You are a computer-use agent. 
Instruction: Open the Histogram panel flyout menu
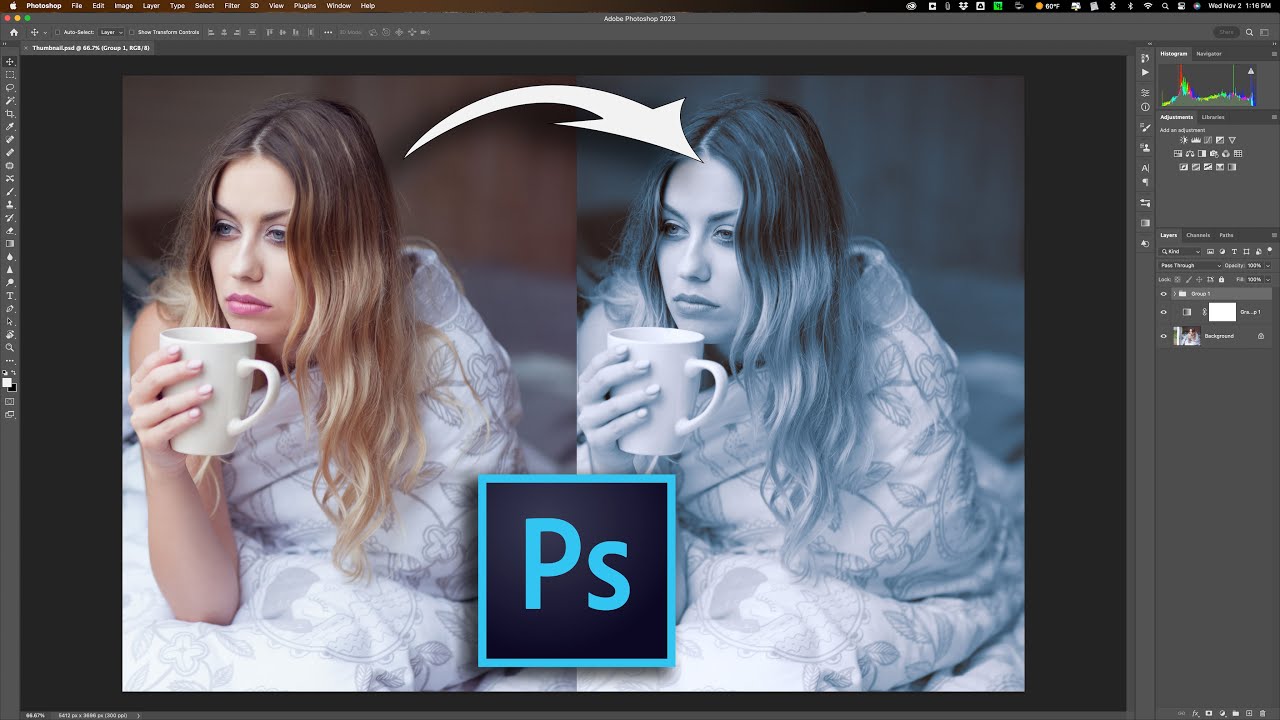click(x=1274, y=54)
